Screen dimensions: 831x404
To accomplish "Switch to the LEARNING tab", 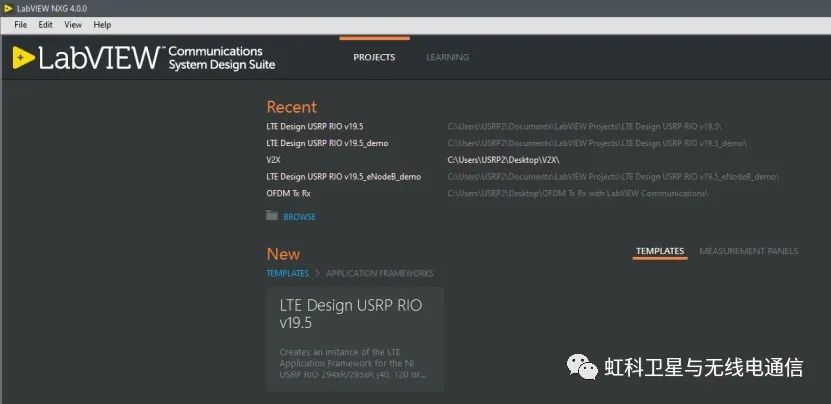I will [x=447, y=57].
